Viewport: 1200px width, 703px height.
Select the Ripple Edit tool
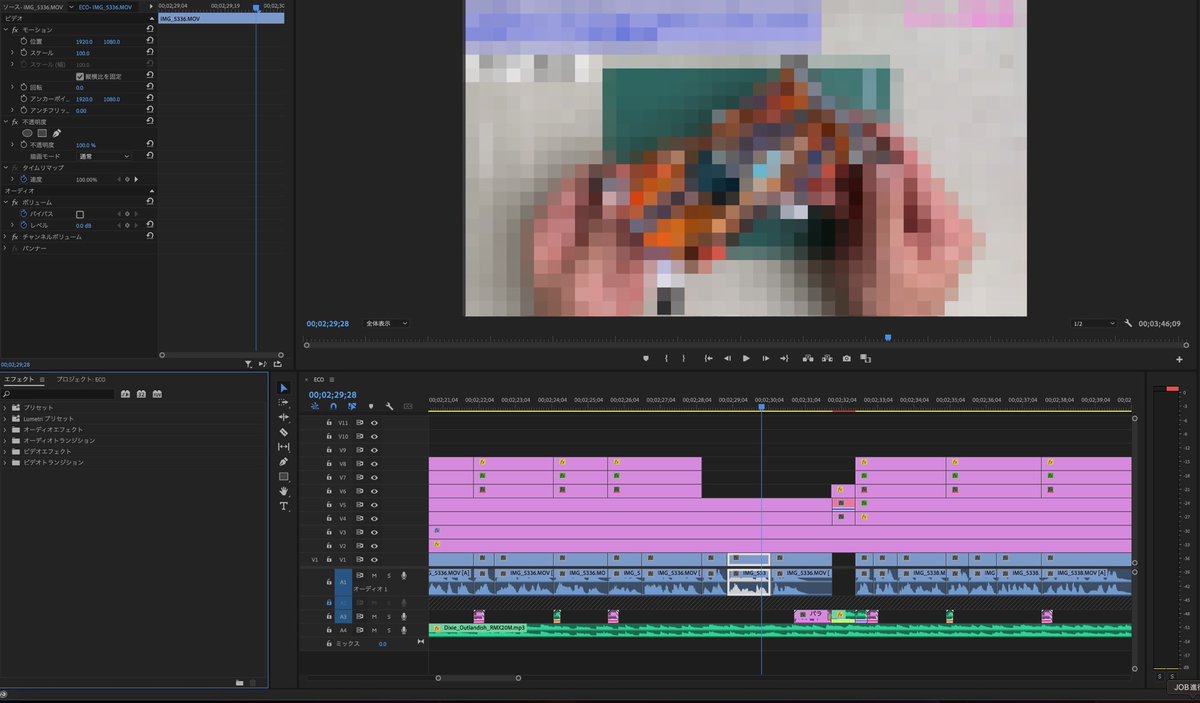click(283, 417)
